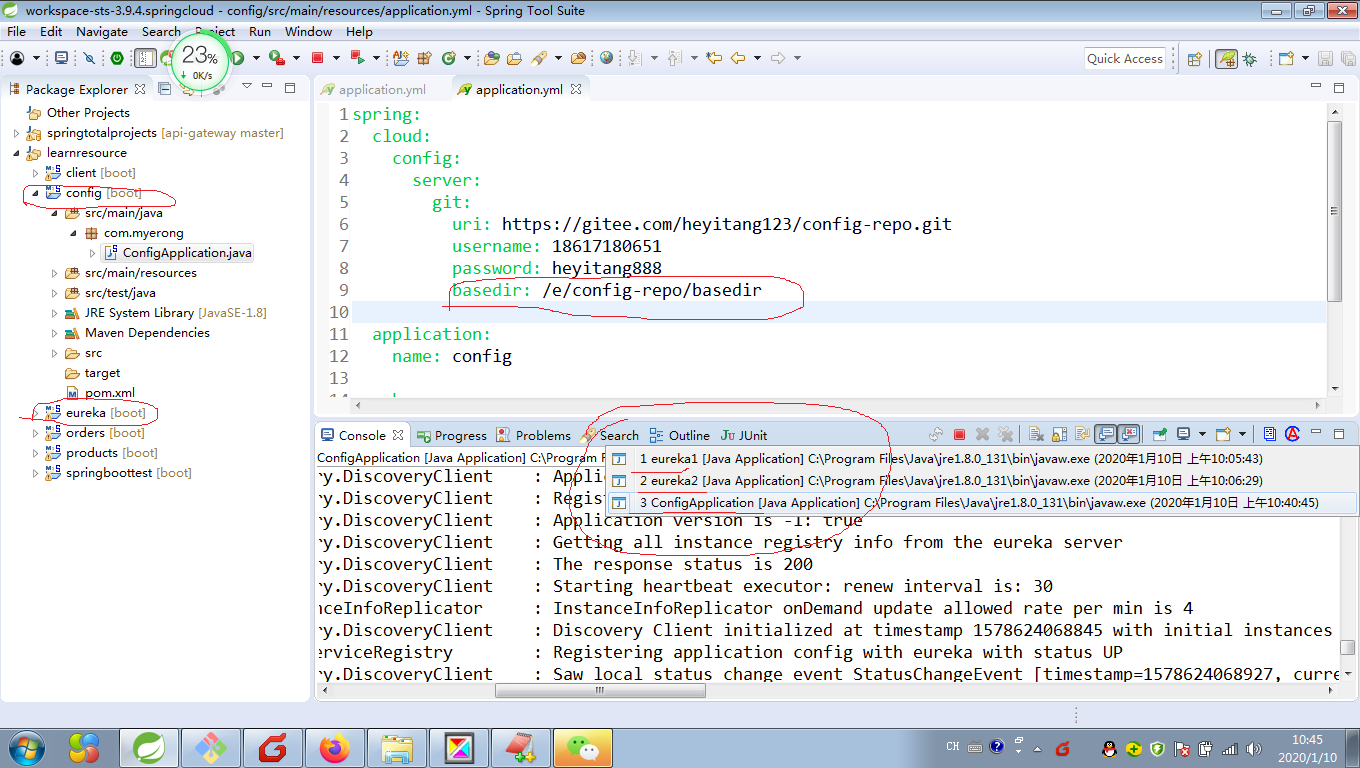The height and width of the screenshot is (768, 1360).
Task: Toggle Word Wrap in the Console
Action: 1082,435
